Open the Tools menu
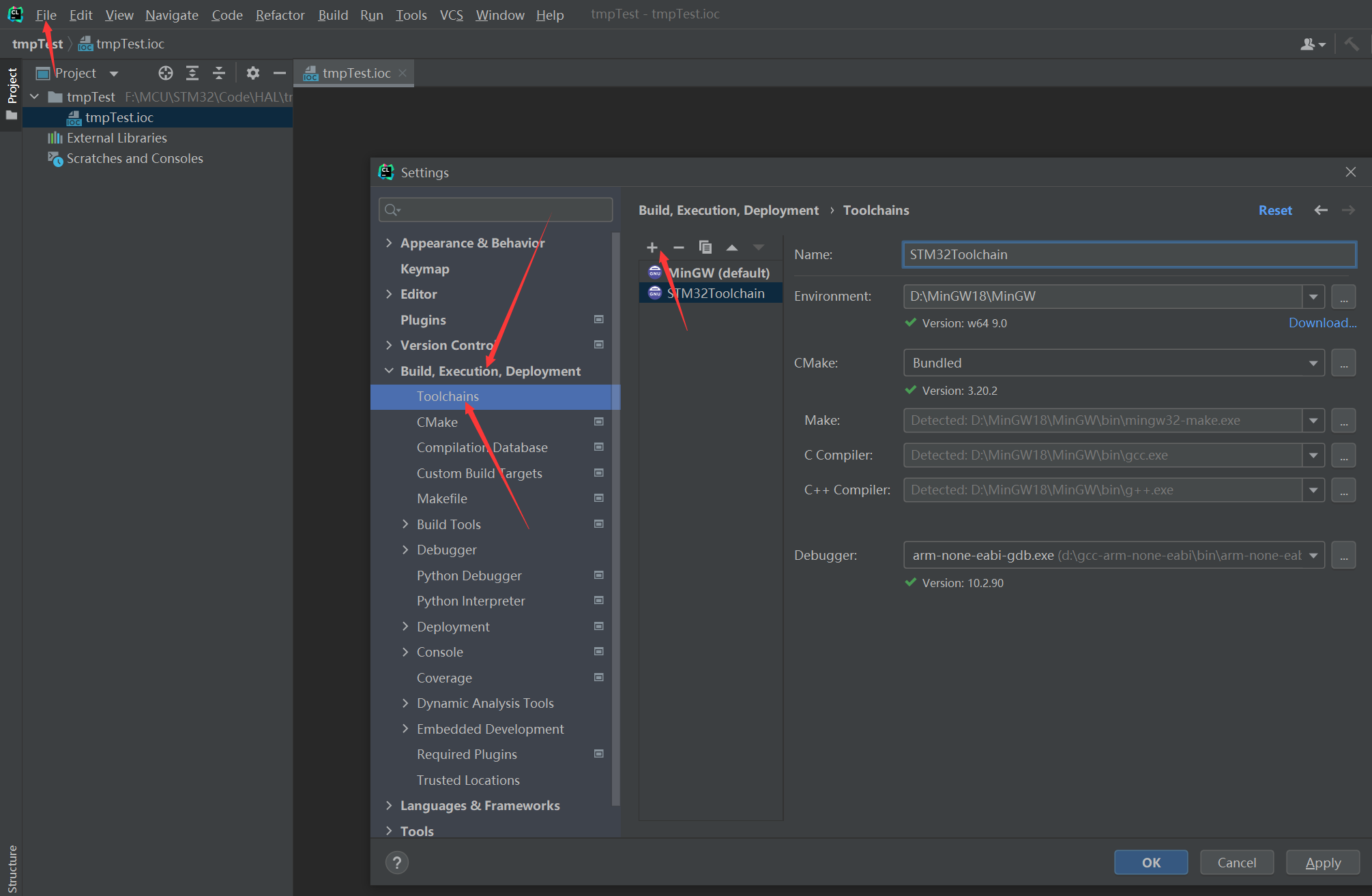 pyautogui.click(x=411, y=15)
